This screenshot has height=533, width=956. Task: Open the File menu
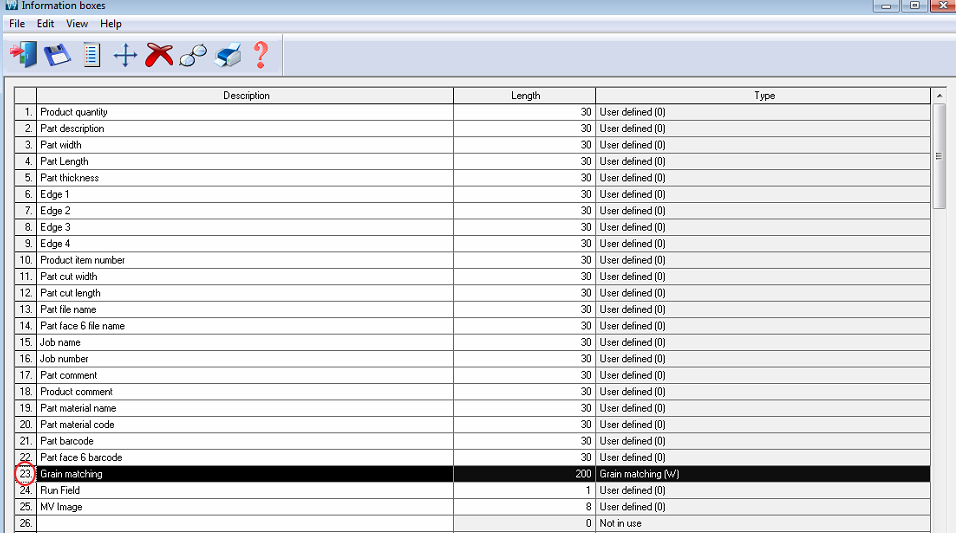(x=17, y=23)
